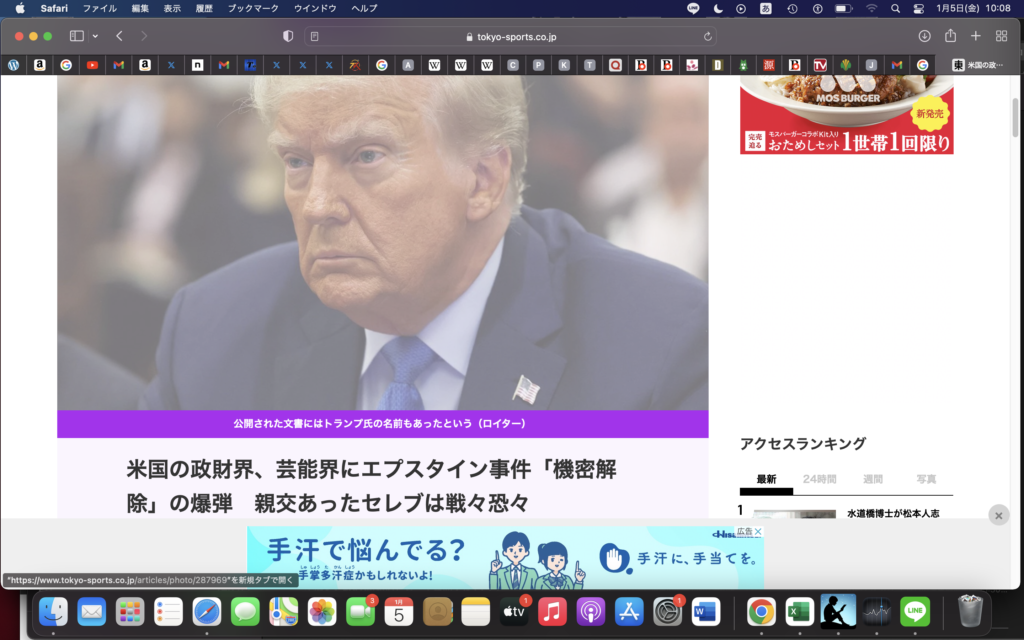Select the 写真 tab in アクセスランキング
Image resolution: width=1024 pixels, height=640 pixels.
click(x=925, y=479)
